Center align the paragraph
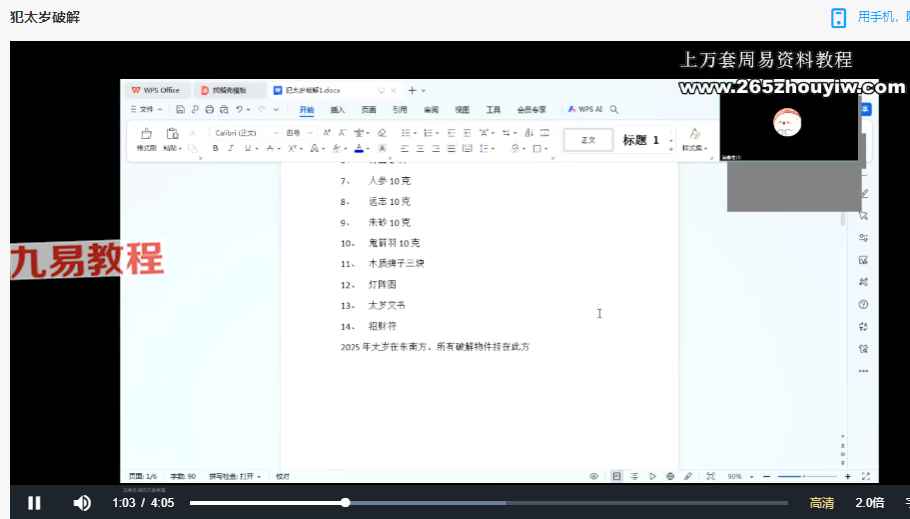The image size is (910, 519). point(420,149)
